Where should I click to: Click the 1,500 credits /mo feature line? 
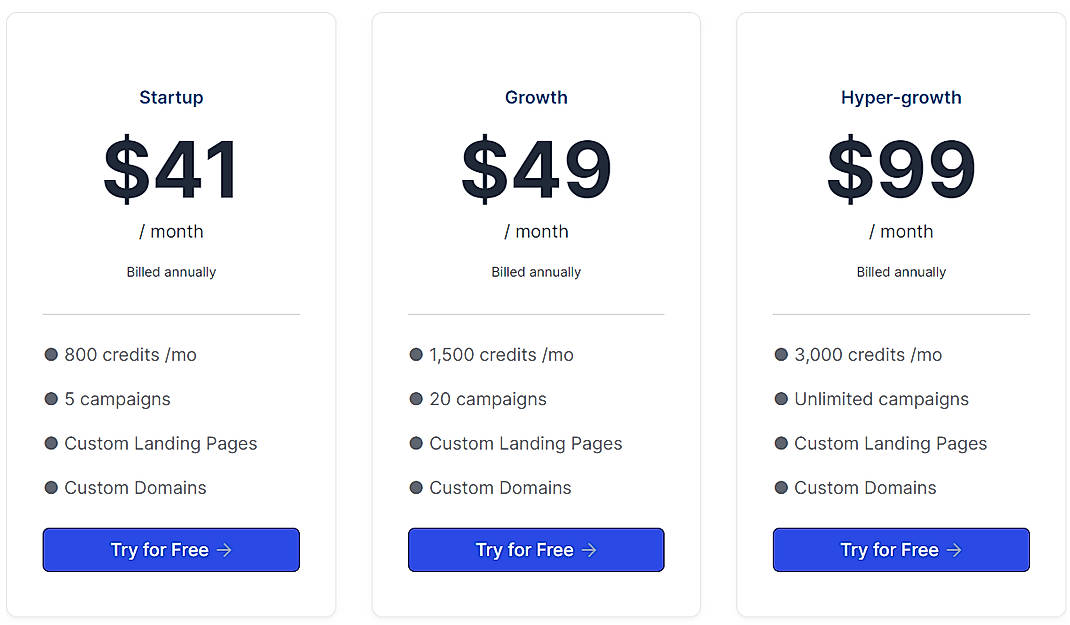(x=502, y=354)
